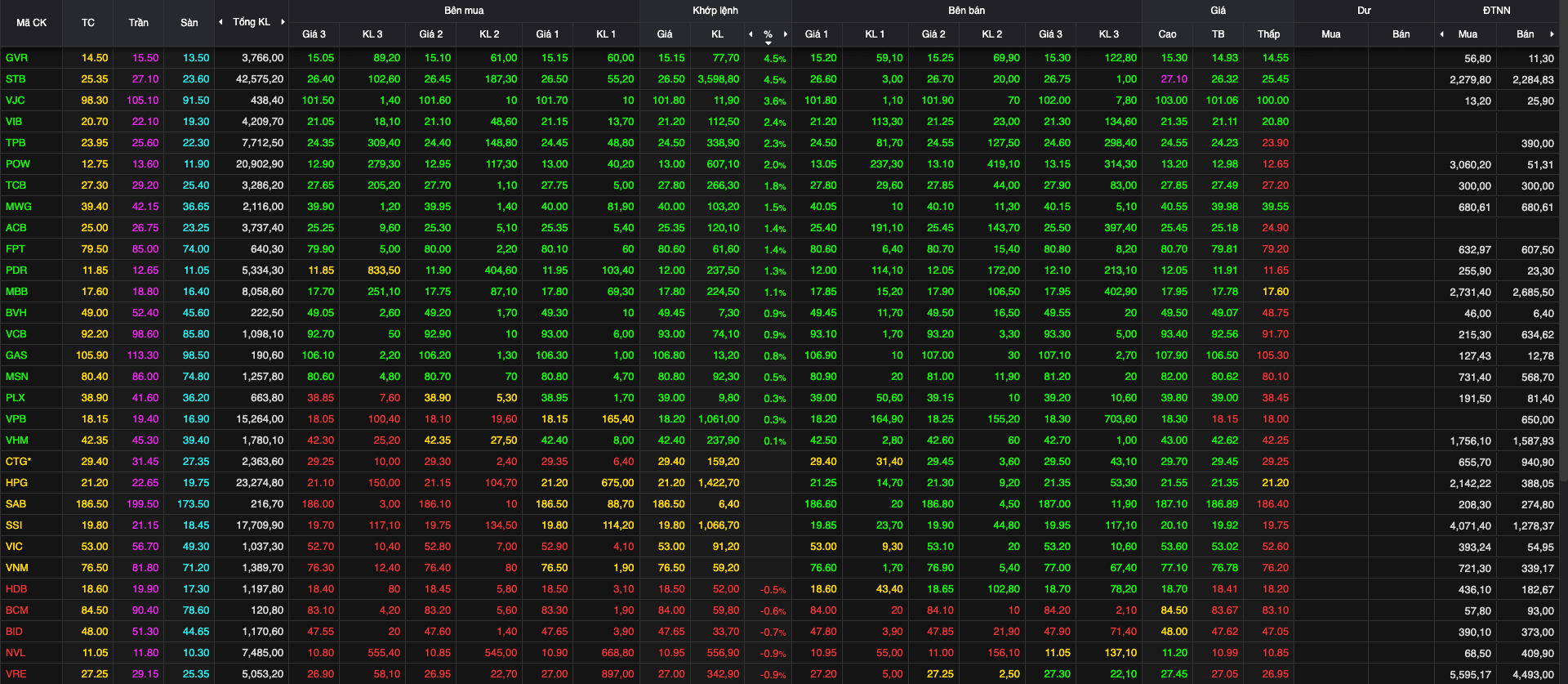Open the CTG* stock symbol

coord(18,462)
